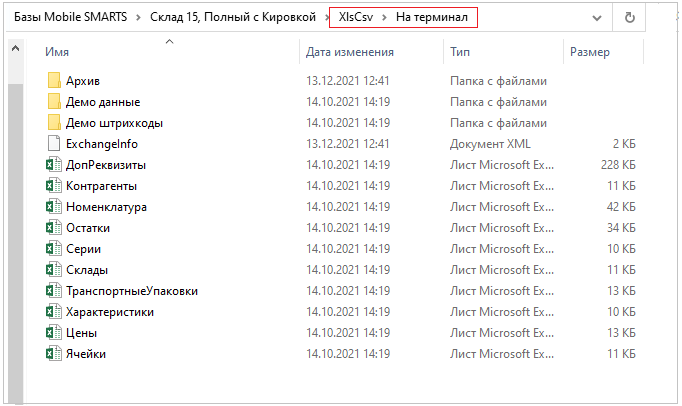Click Архив modification date 13.12.2021 12:41

click(348, 81)
